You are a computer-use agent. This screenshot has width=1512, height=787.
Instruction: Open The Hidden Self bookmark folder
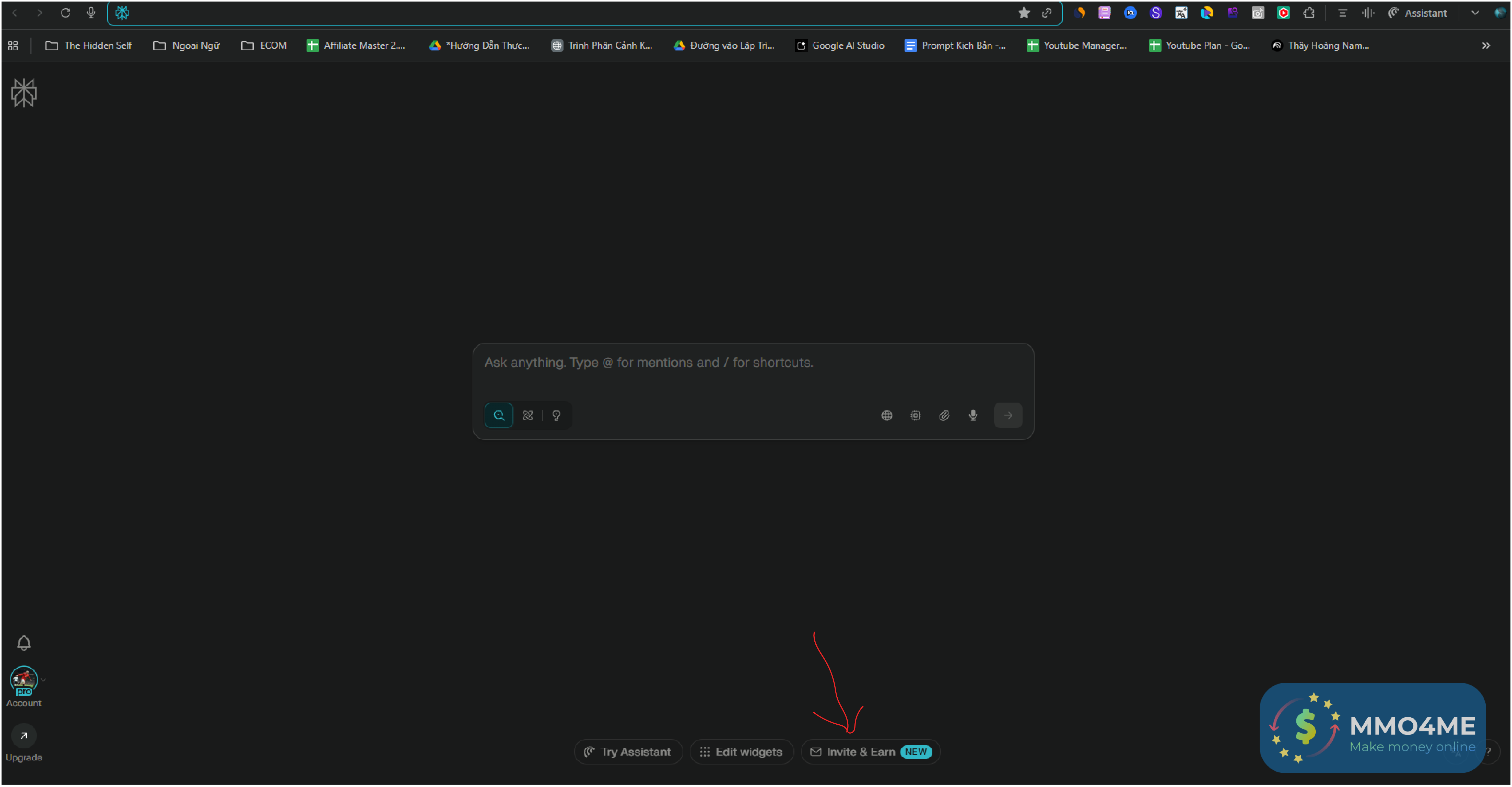89,46
